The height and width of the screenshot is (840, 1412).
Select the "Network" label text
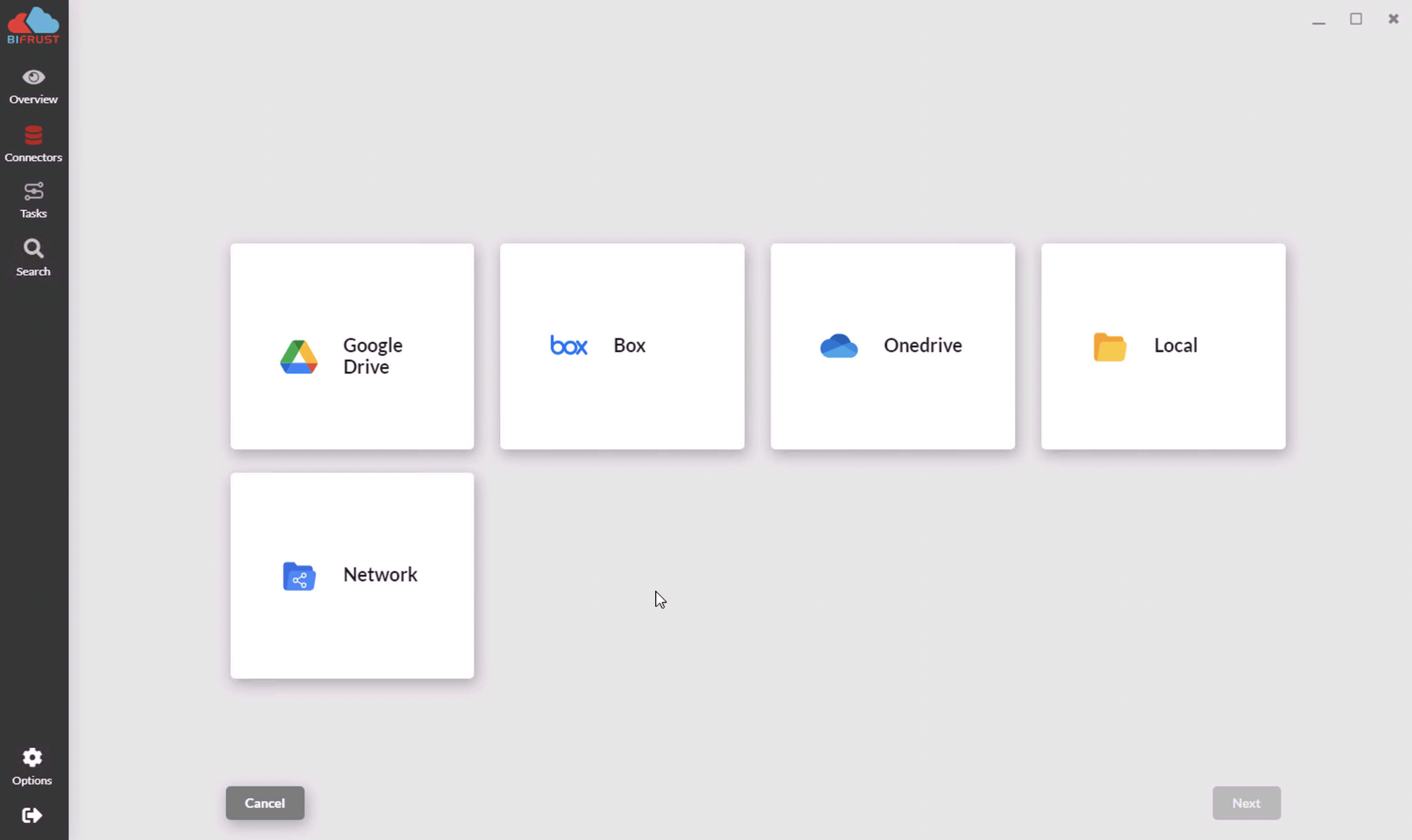tap(380, 574)
